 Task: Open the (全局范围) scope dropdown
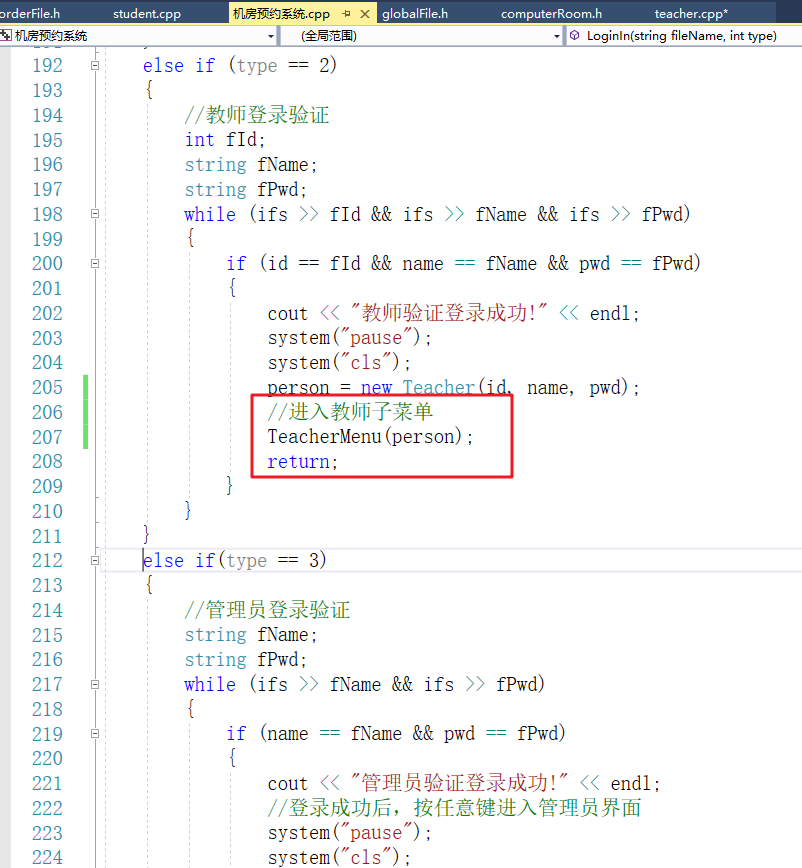point(557,36)
